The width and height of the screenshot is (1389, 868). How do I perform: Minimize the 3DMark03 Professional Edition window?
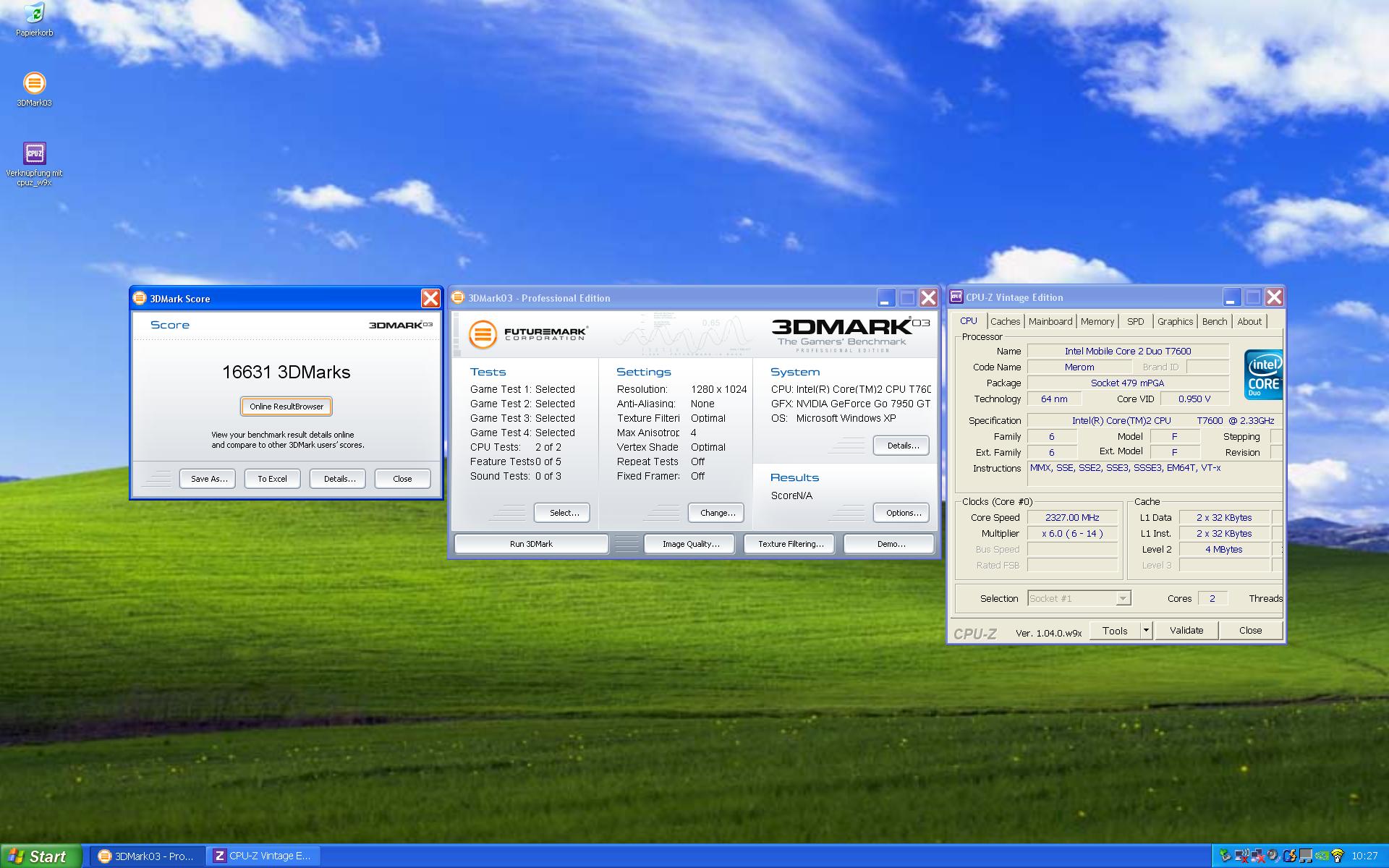pos(886,297)
